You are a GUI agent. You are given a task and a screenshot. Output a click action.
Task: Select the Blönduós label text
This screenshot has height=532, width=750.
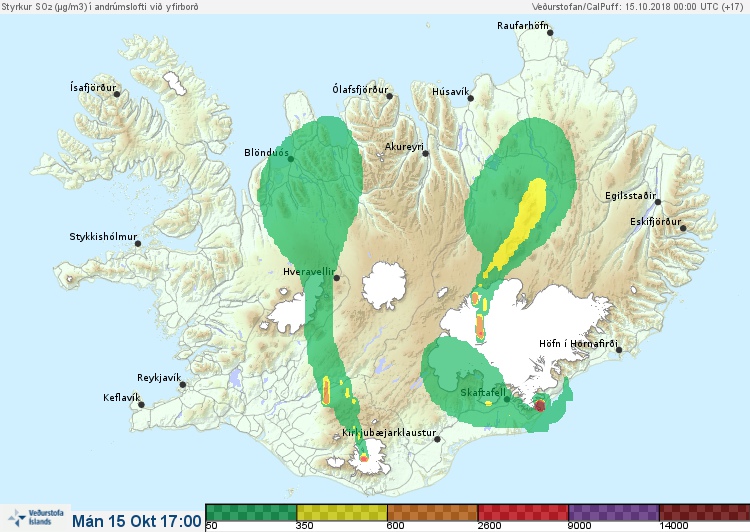[266, 153]
